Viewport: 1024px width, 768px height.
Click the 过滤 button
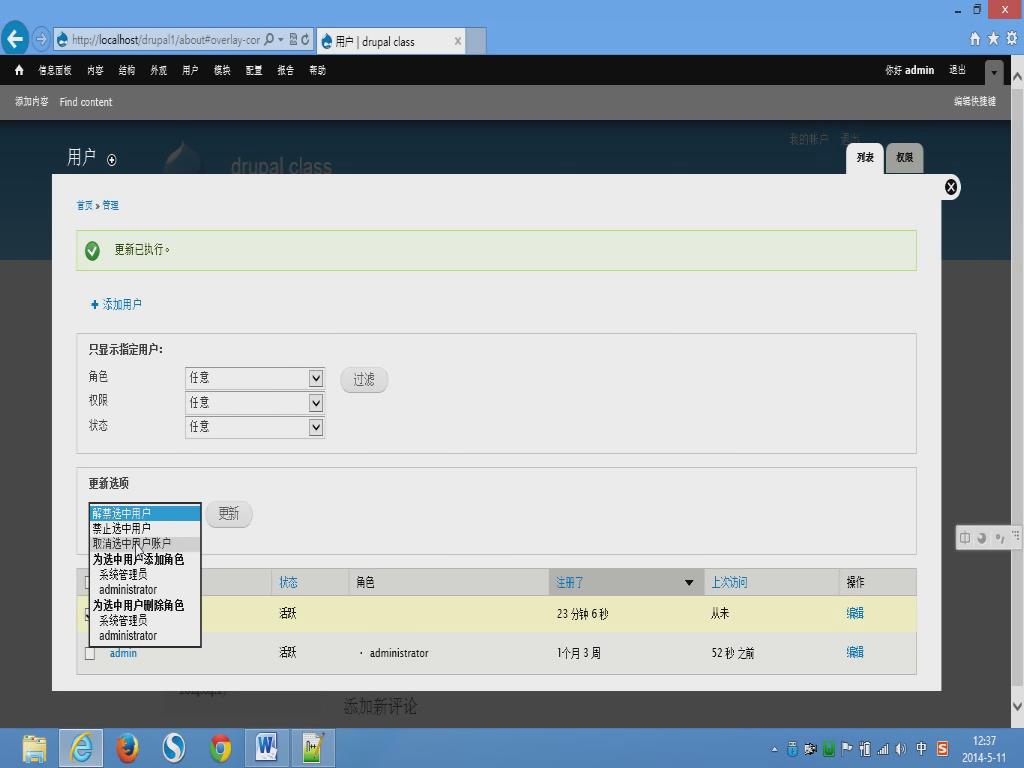coord(364,379)
